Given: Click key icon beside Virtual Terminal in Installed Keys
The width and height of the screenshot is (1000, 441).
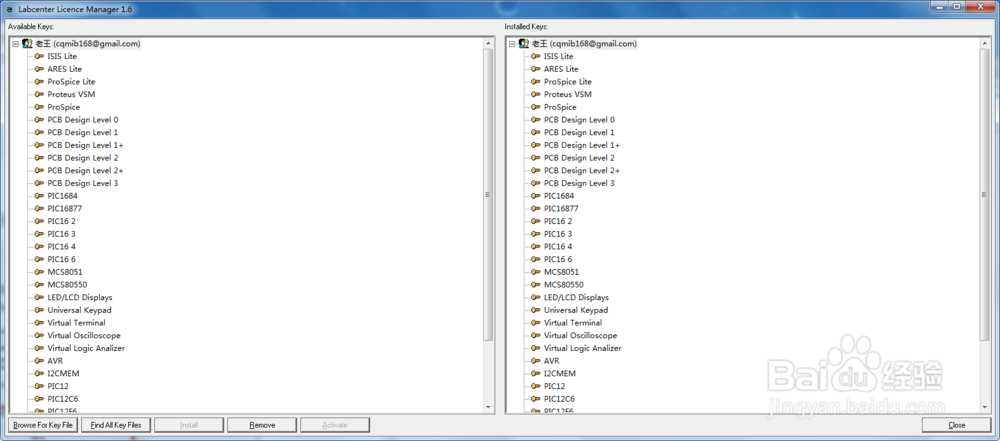Looking at the screenshot, I should (536, 323).
